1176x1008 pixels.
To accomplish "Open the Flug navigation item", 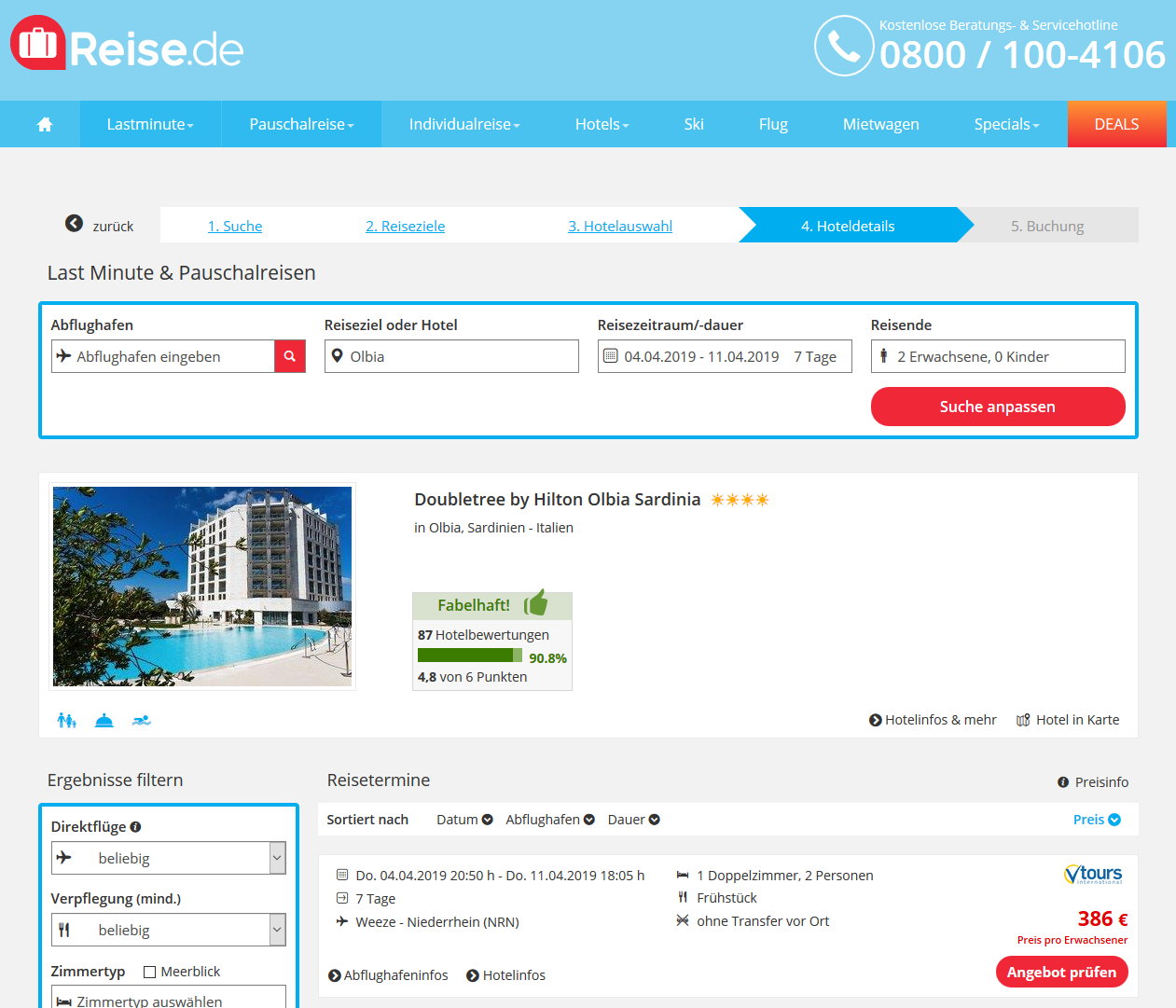I will coord(773,124).
